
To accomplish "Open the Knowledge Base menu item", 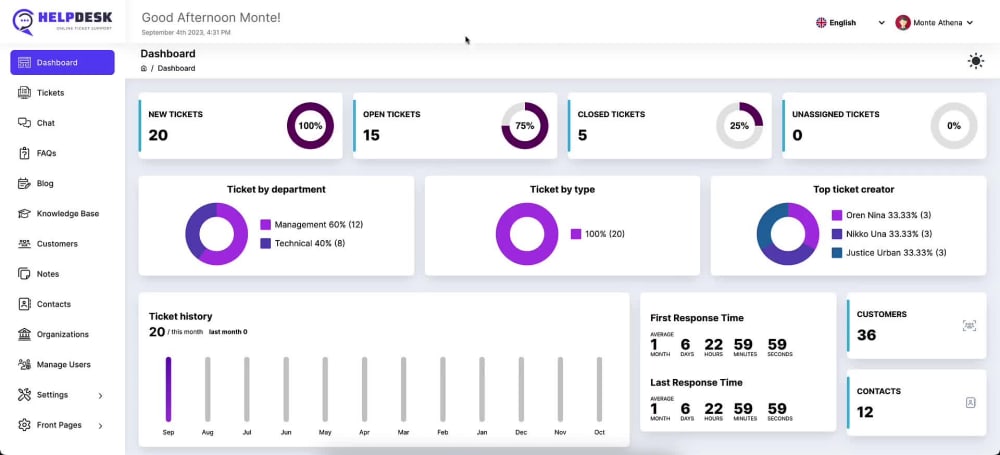I will click(62, 213).
